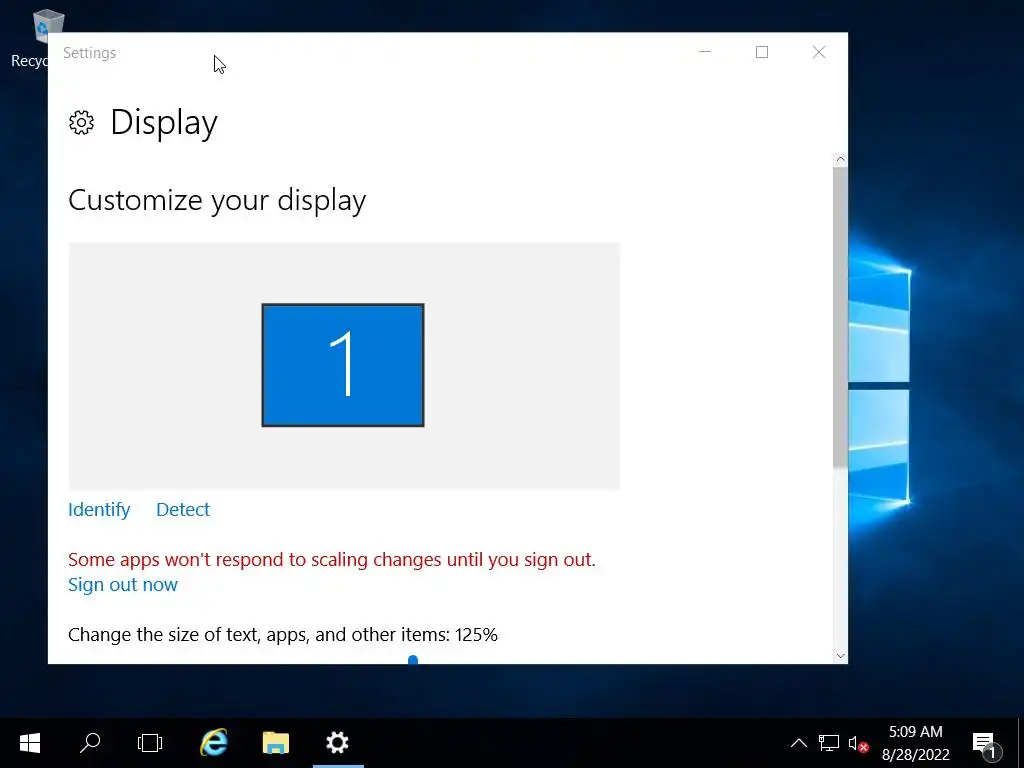Click the Settings window title text
This screenshot has height=768, width=1024.
click(x=89, y=53)
